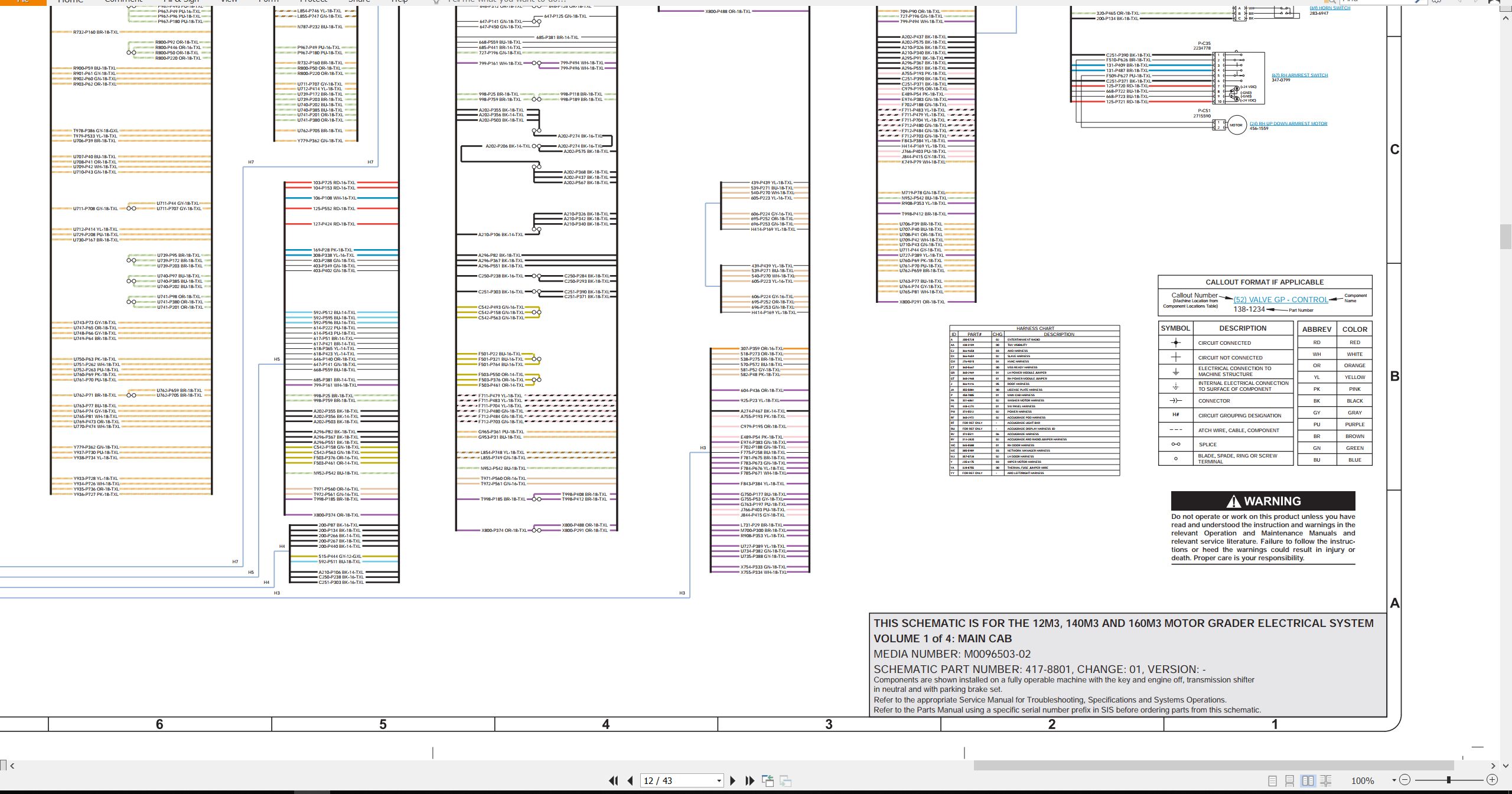This screenshot has width=1512, height=794.
Task: Switch to continuous facing view mode
Action: [x=1325, y=780]
